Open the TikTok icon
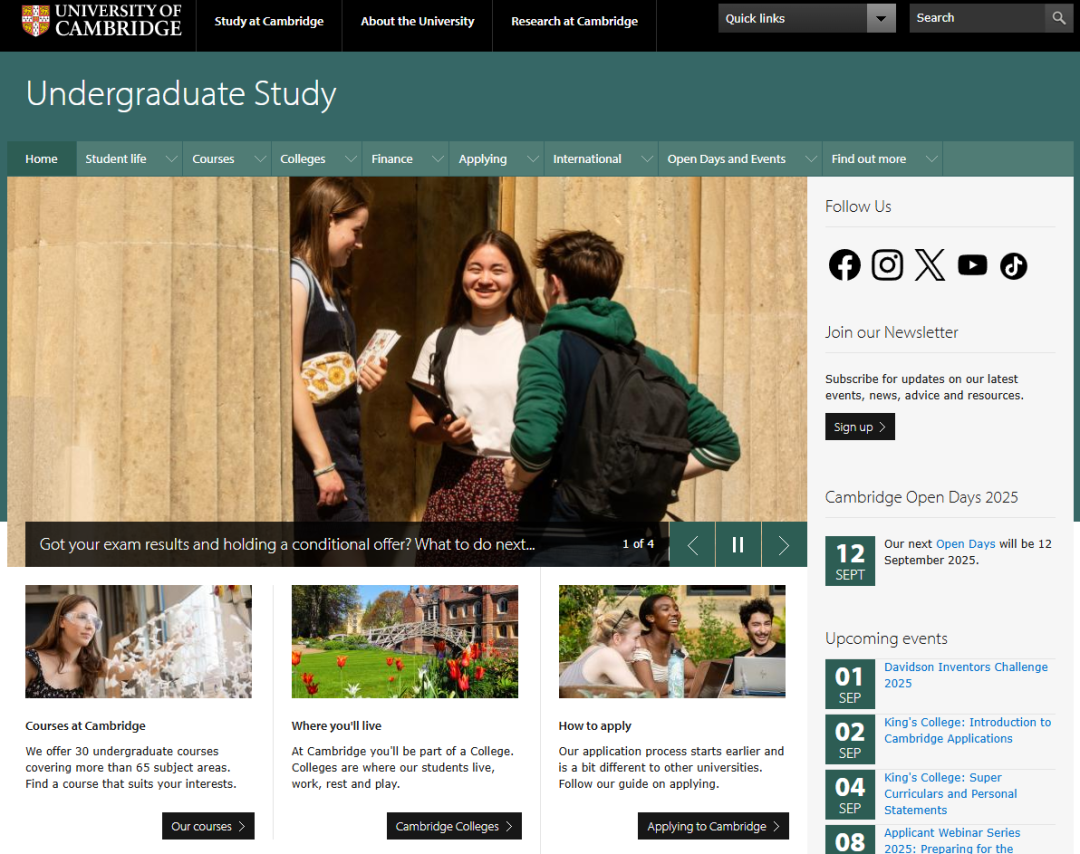This screenshot has width=1080, height=854. [x=1014, y=266]
